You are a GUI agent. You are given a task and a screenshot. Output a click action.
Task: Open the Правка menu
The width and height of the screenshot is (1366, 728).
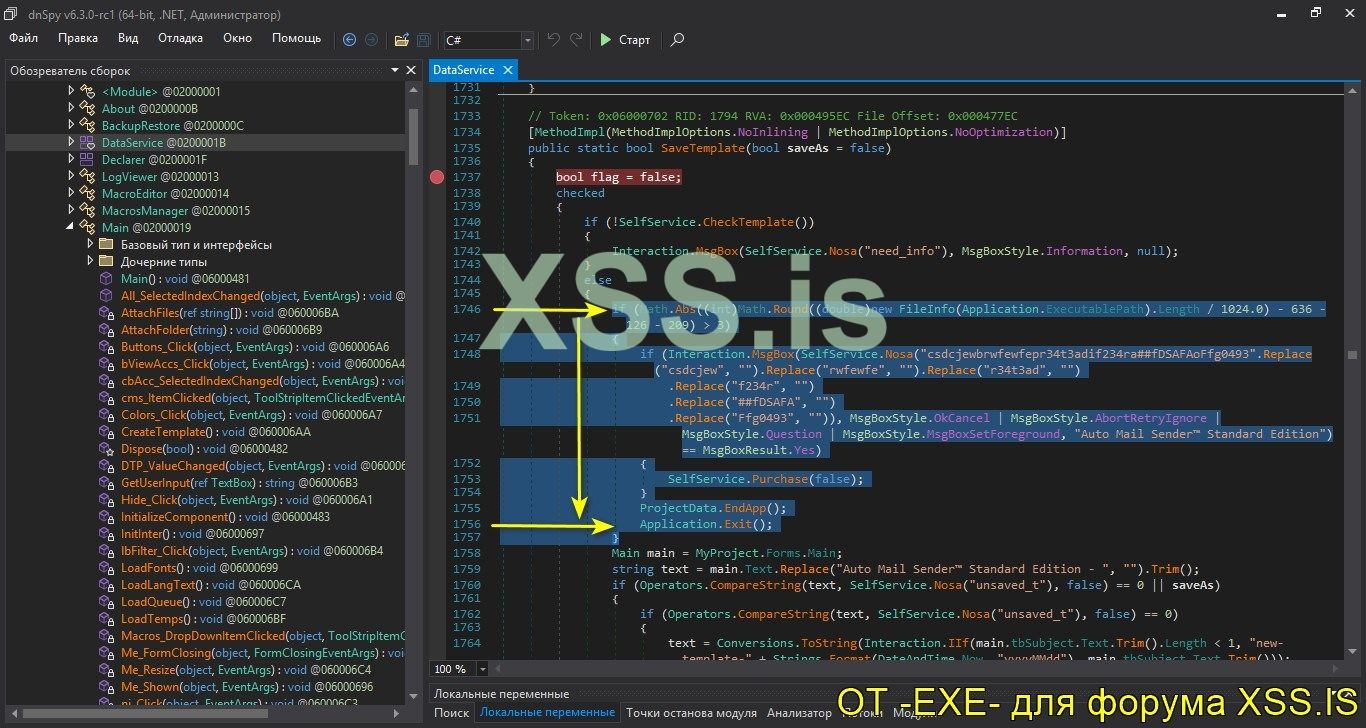[78, 38]
